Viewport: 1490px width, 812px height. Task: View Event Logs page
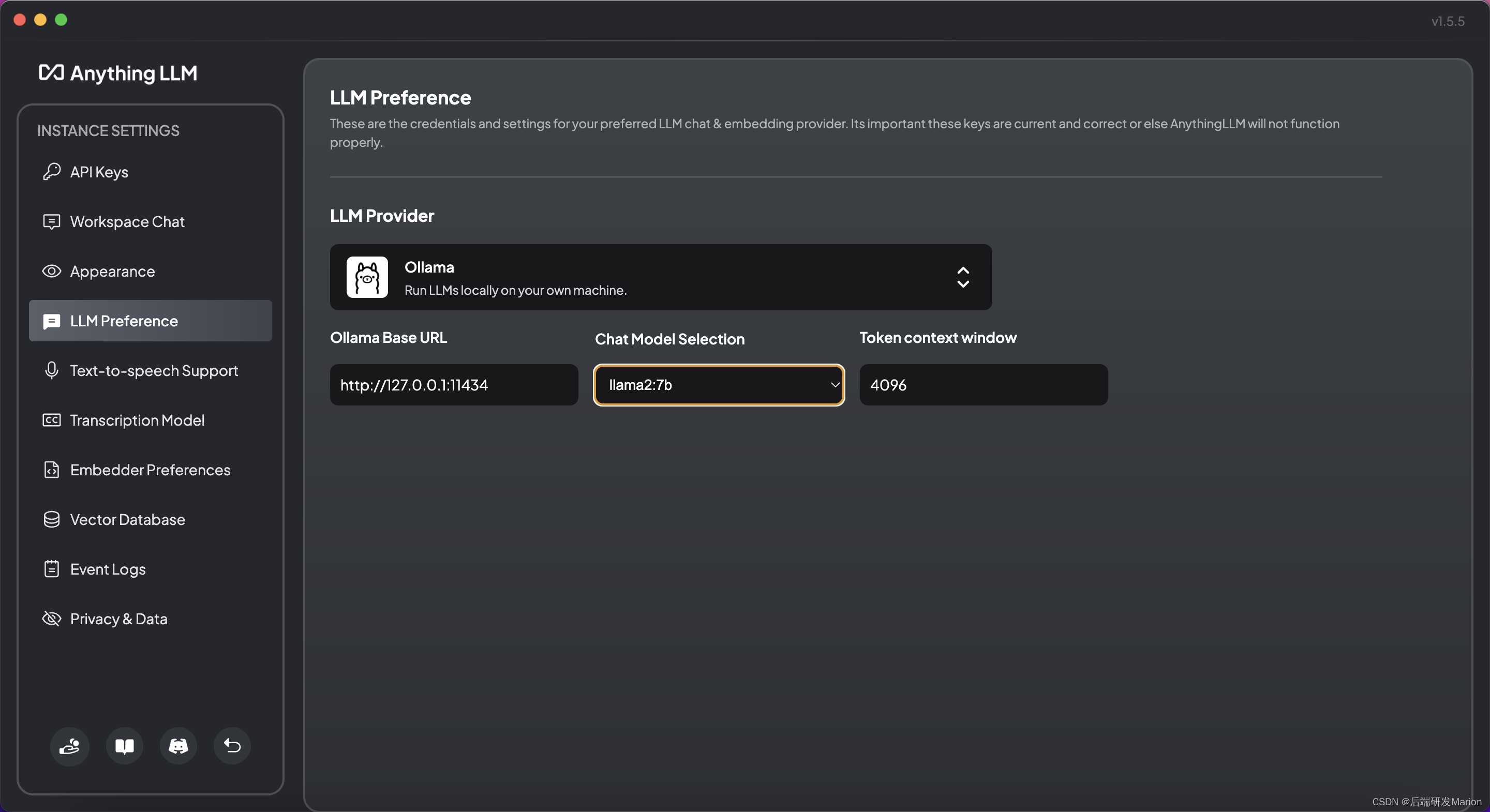(108, 569)
